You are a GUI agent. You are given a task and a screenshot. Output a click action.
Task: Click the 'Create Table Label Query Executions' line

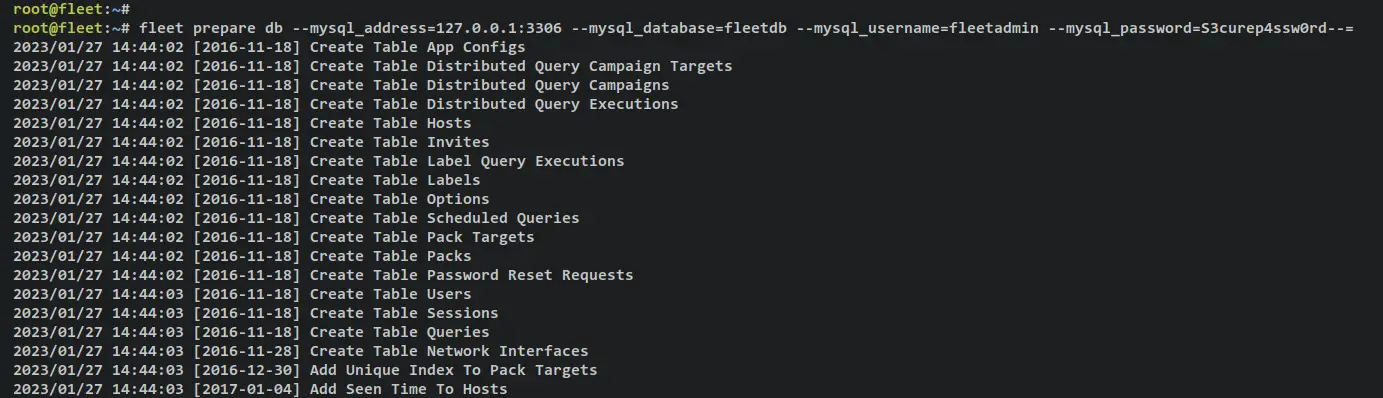319,161
